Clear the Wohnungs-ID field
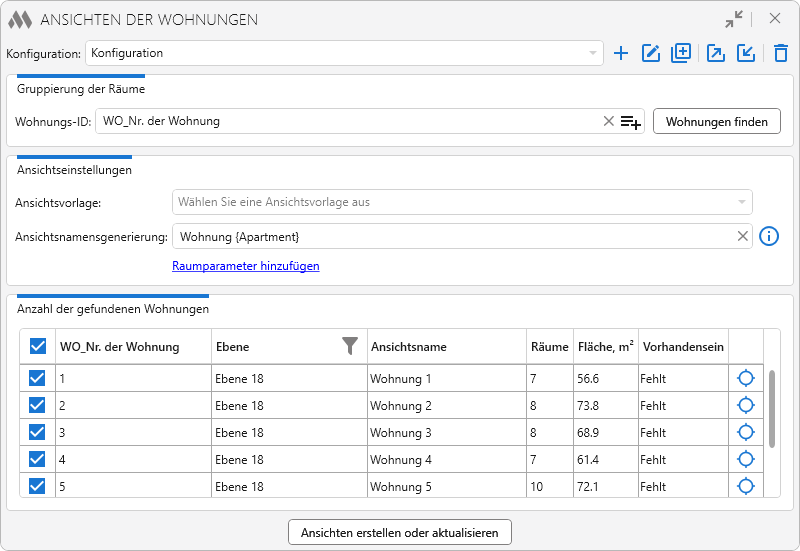Screen dimensions: 800x551 pyautogui.click(x=608, y=121)
